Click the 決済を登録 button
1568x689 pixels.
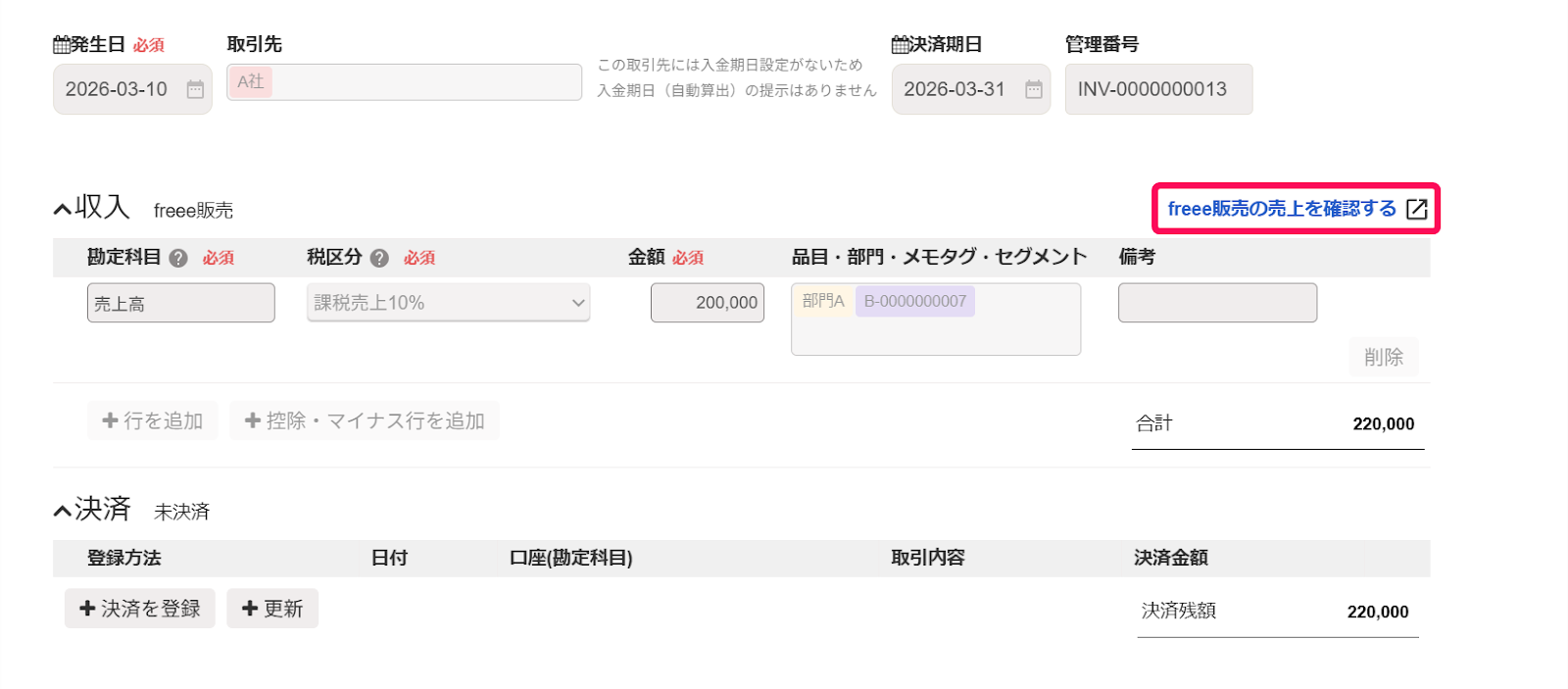tap(139, 609)
